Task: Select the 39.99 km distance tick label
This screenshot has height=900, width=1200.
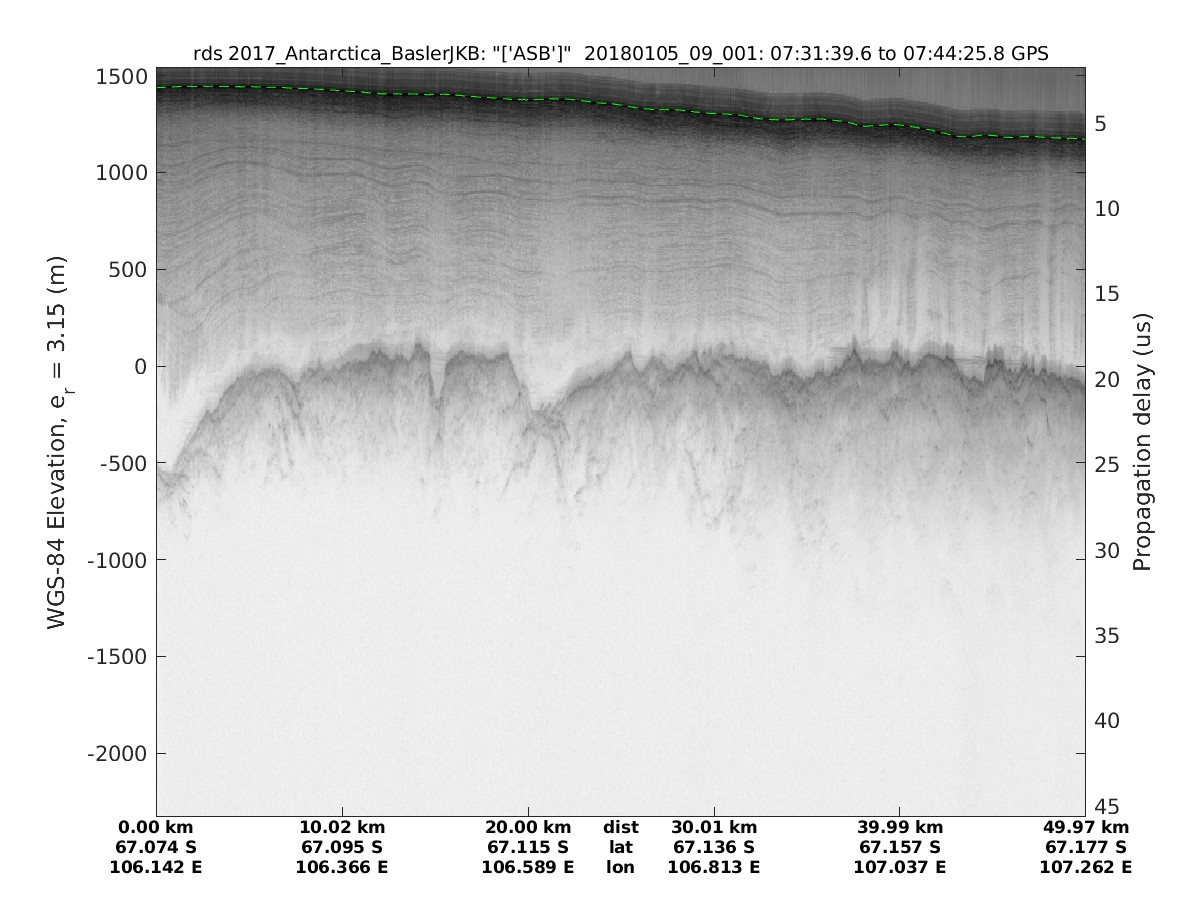Action: pos(900,827)
